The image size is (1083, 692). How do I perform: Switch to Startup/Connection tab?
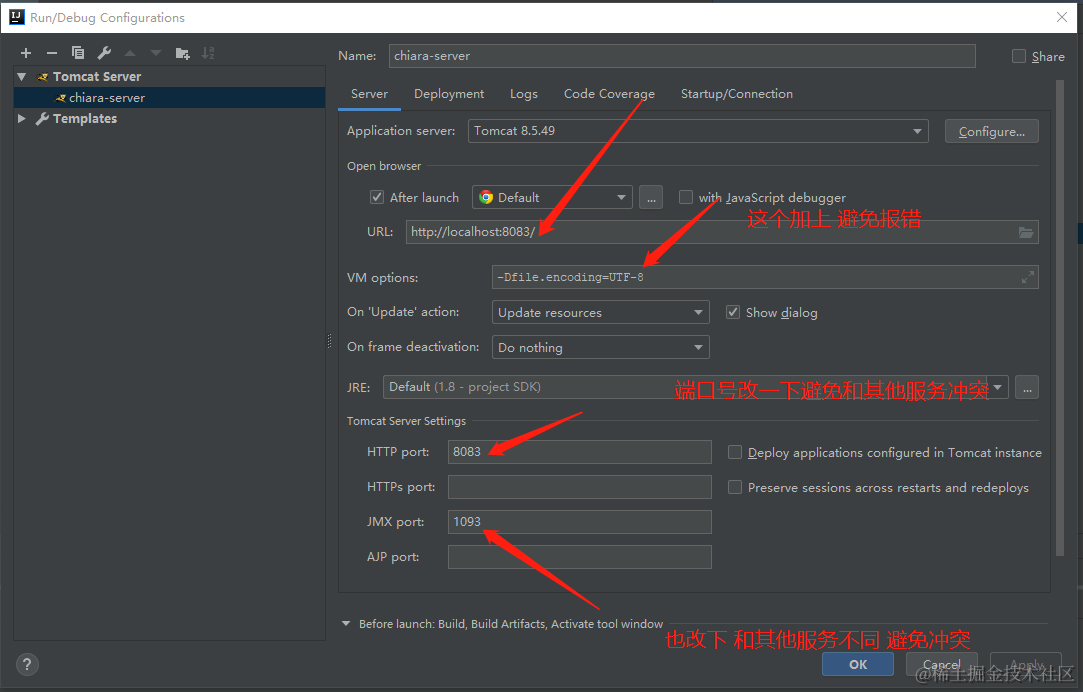pyautogui.click(x=736, y=94)
